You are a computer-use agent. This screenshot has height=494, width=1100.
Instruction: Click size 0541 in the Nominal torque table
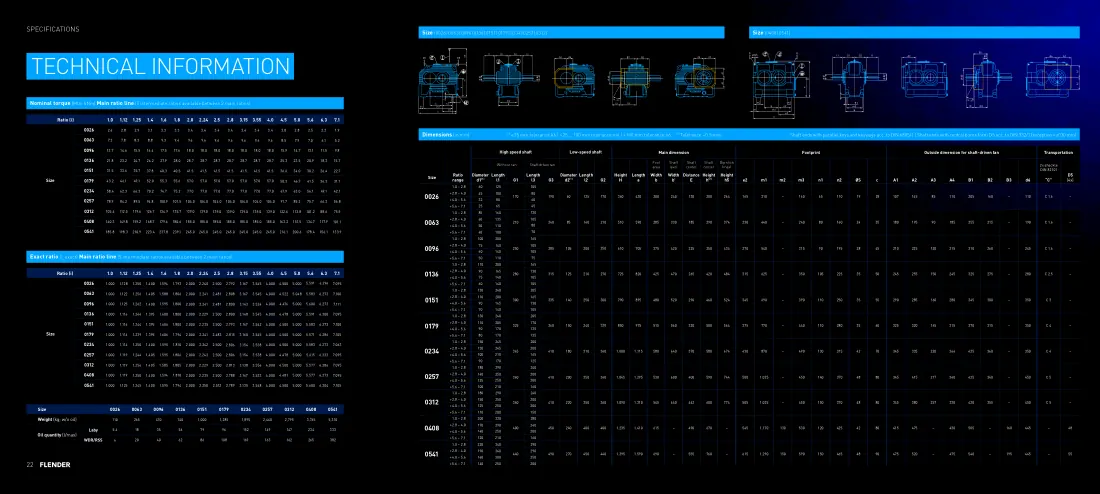click(89, 232)
